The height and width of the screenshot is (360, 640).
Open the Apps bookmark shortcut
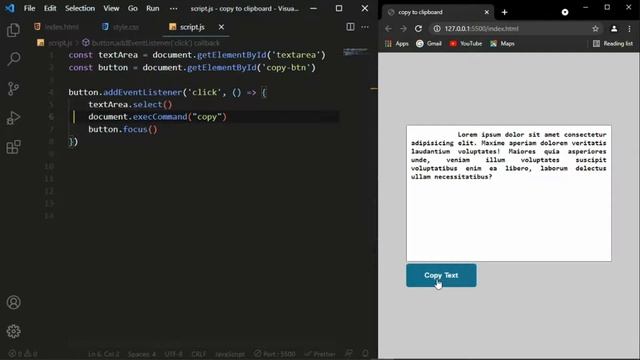397,44
